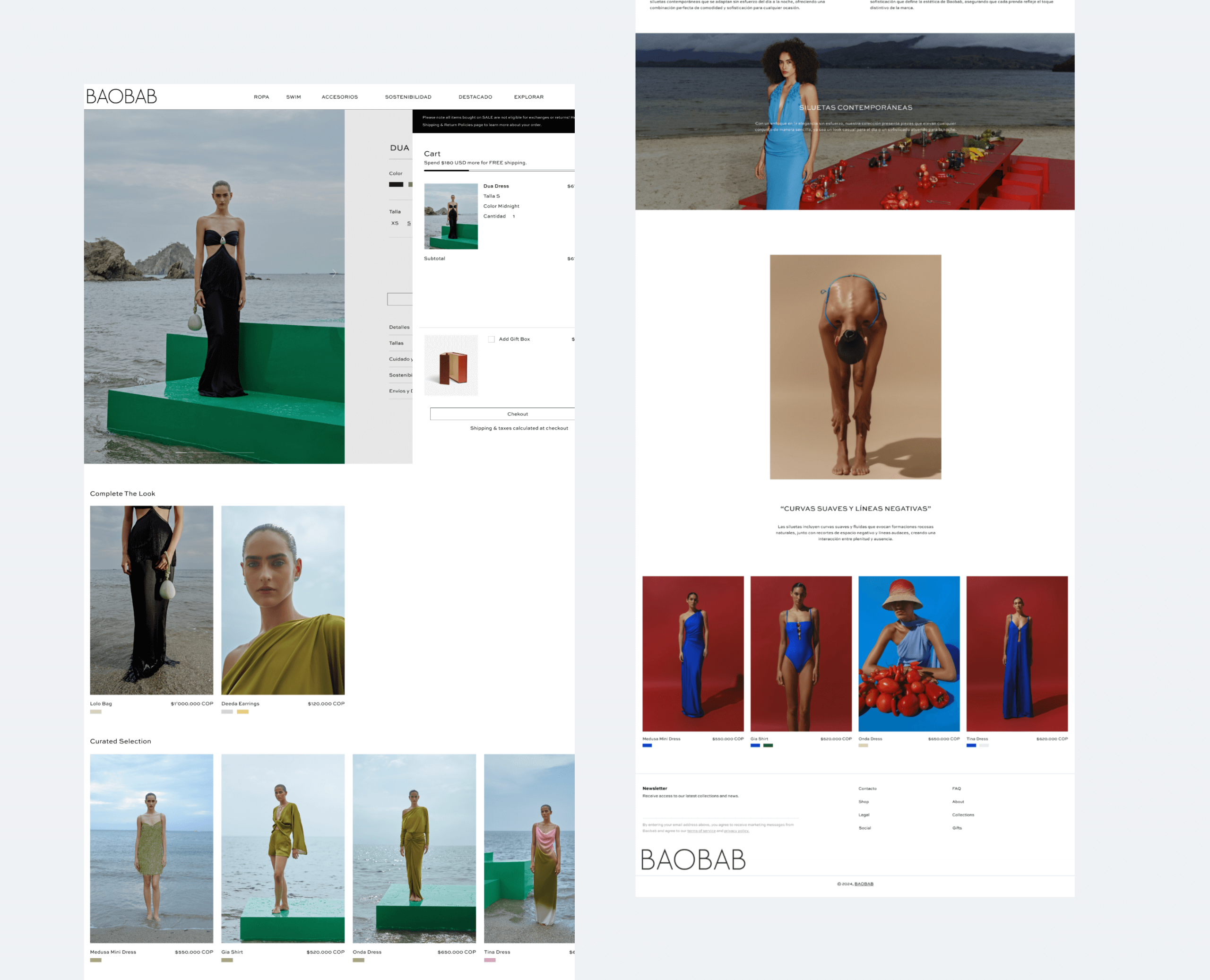
Task: Expand the Tallas accordion row
Action: coord(396,343)
